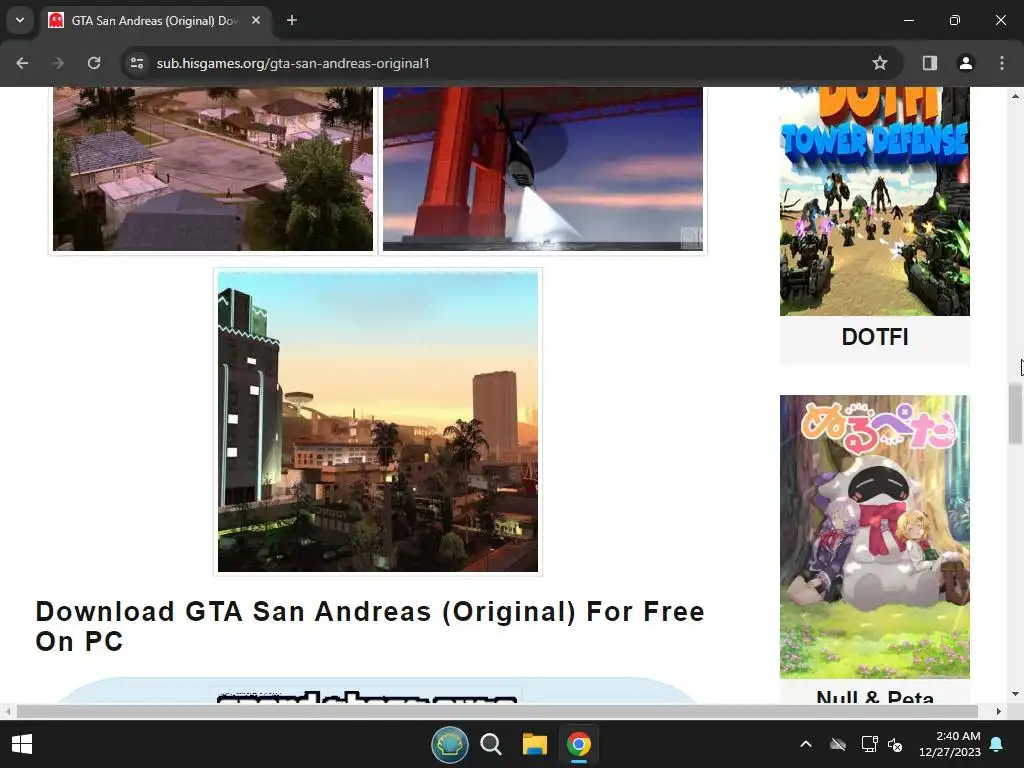Image resolution: width=1024 pixels, height=768 pixels.
Task: View site information icon in address bar
Action: point(137,63)
